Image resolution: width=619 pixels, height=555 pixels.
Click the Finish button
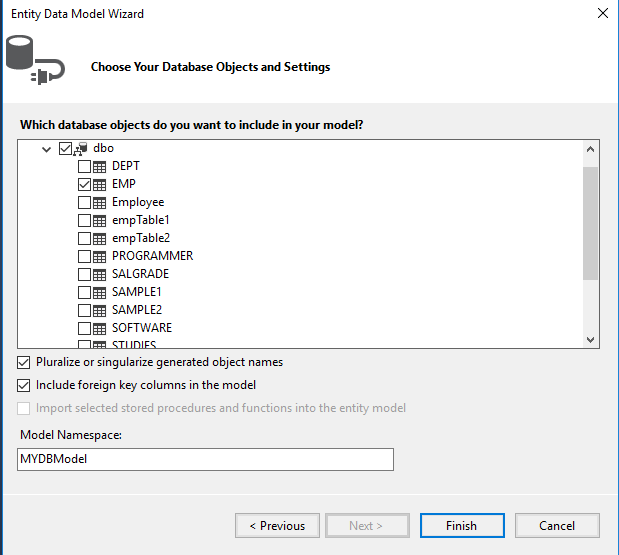[461, 526]
